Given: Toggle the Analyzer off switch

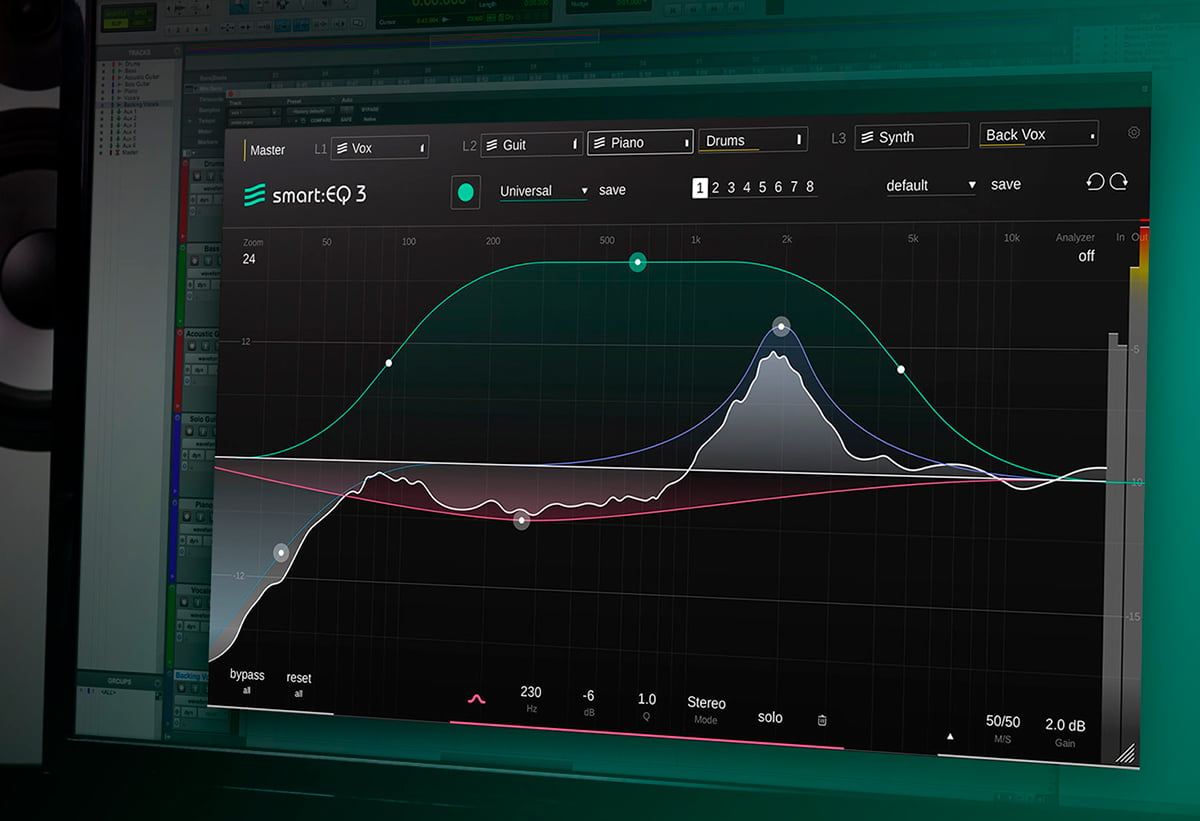Looking at the screenshot, I should tap(1086, 256).
